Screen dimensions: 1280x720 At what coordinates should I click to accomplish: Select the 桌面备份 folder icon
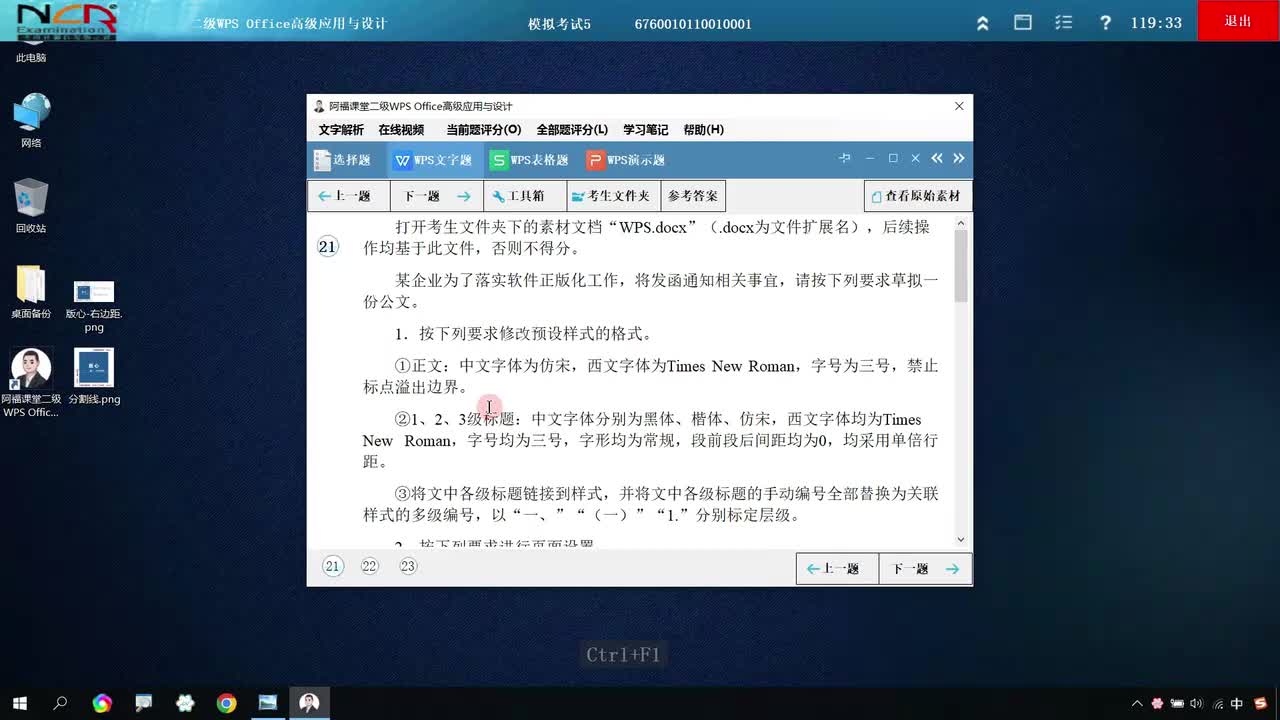click(31, 292)
